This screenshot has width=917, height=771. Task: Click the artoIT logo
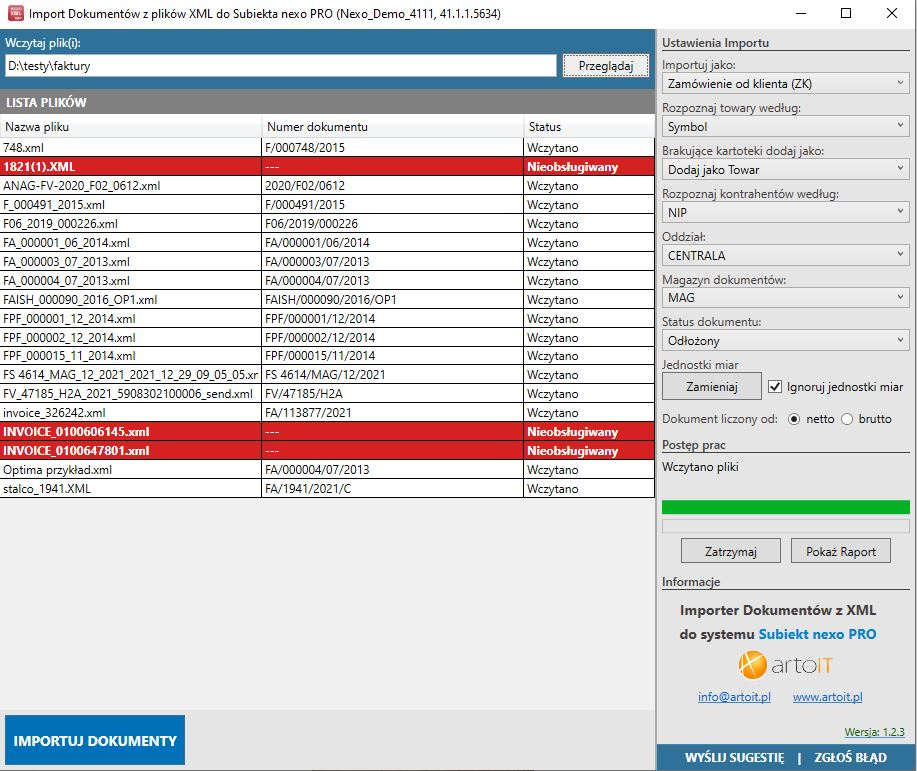tap(785, 665)
